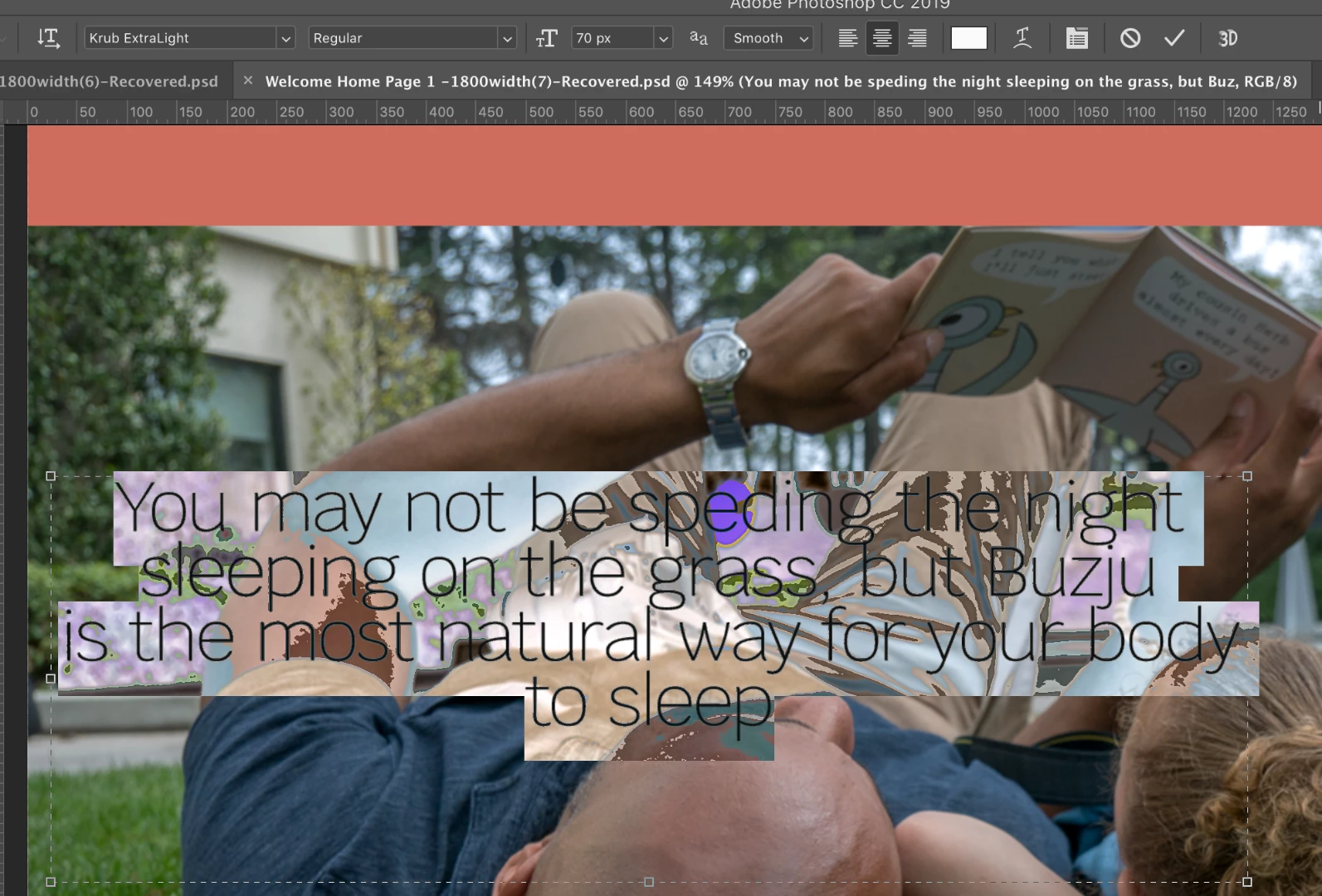Expand the font size dropdown arrow

coord(663,39)
